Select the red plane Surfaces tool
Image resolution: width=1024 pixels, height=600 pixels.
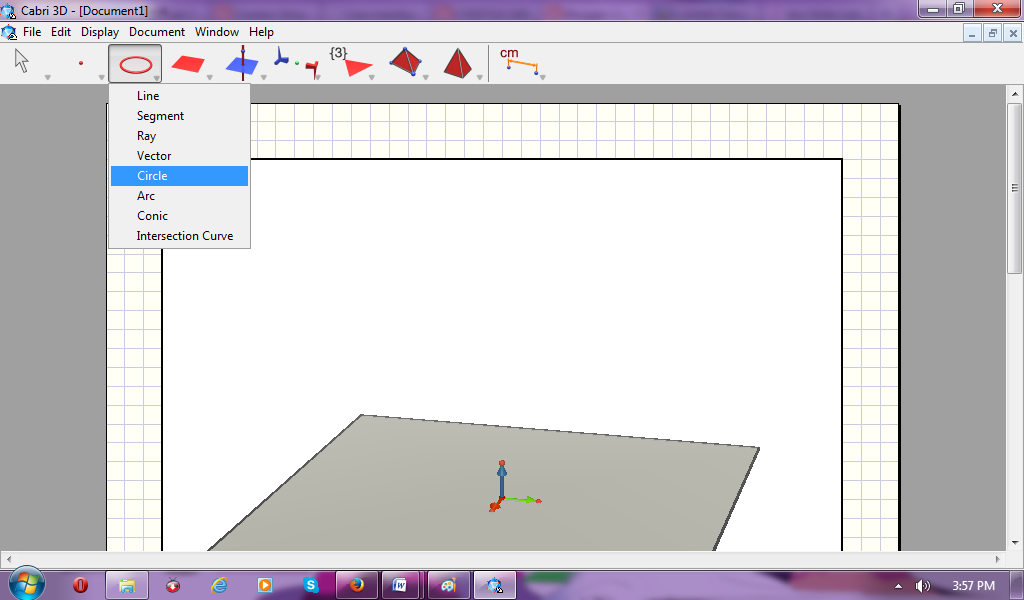187,62
